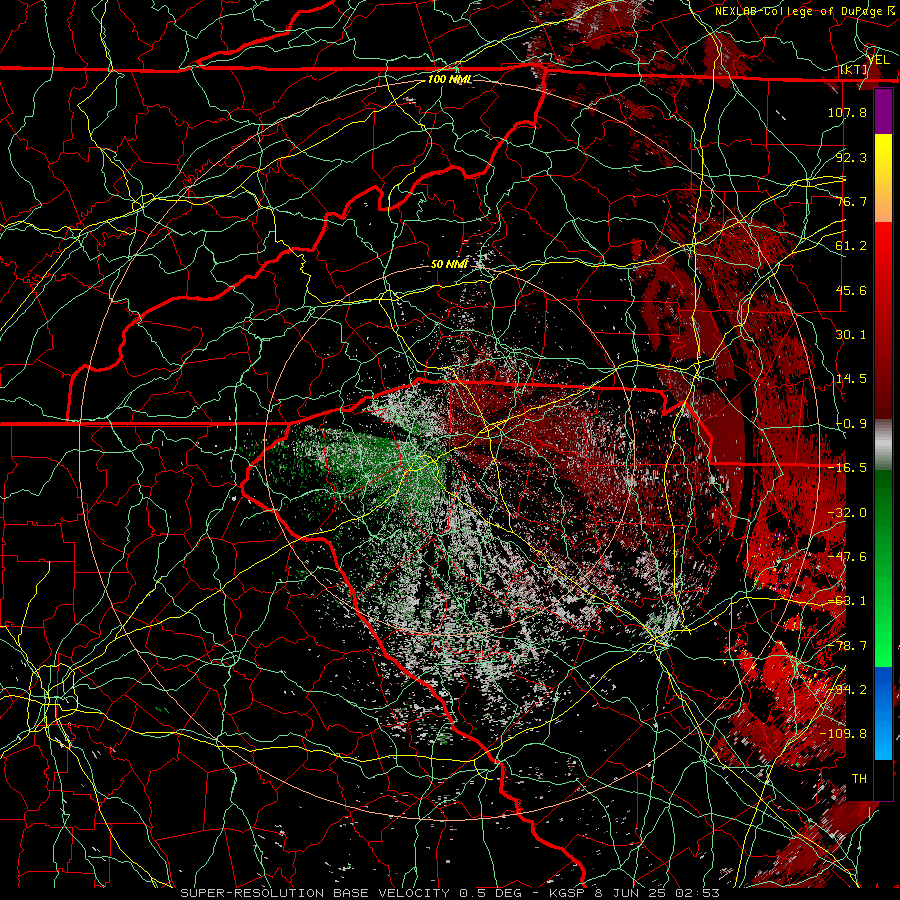Click the 92.3 velocity scale value

(x=851, y=157)
